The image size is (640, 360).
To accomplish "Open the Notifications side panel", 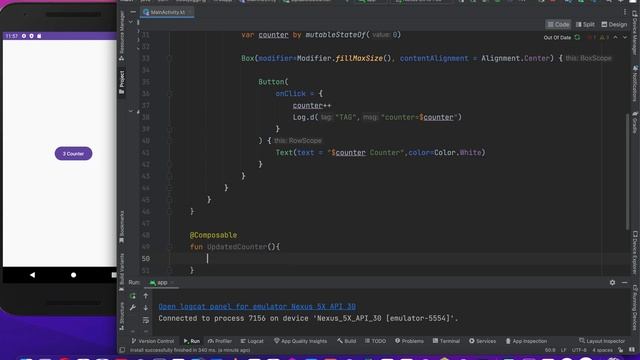I will click(x=635, y=84).
